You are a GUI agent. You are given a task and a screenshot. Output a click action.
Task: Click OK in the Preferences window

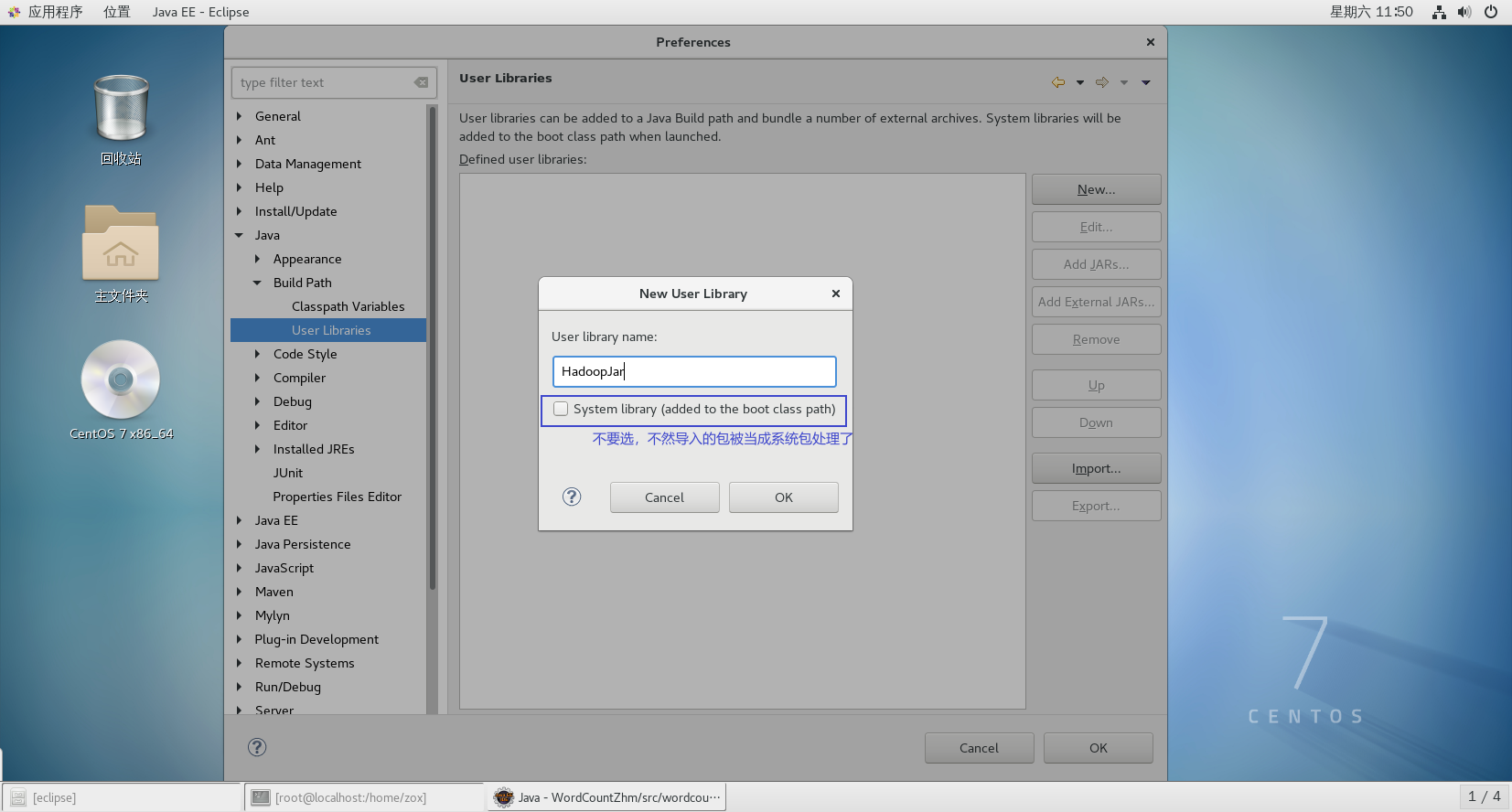[x=1099, y=748]
